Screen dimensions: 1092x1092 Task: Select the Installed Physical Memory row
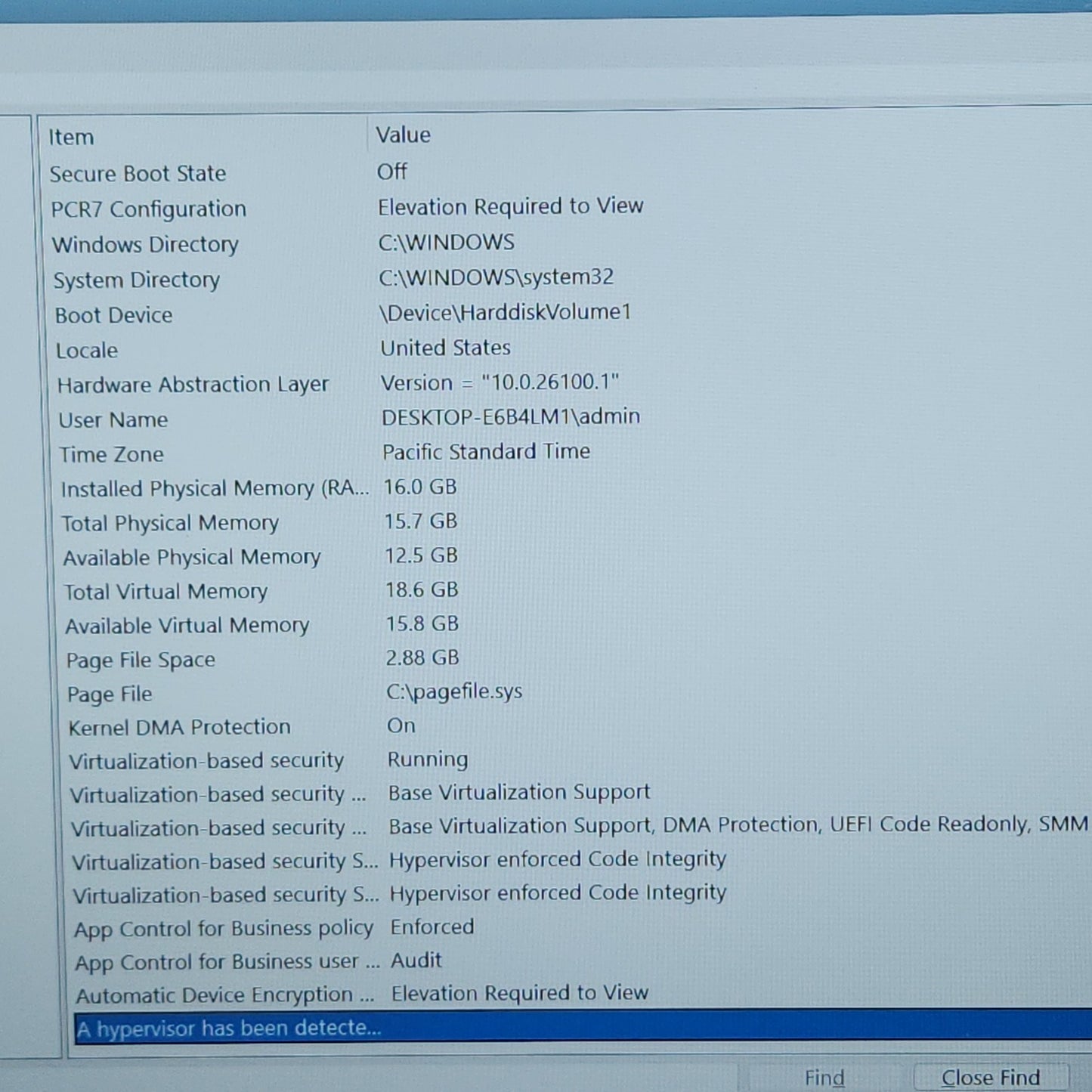coord(215,489)
